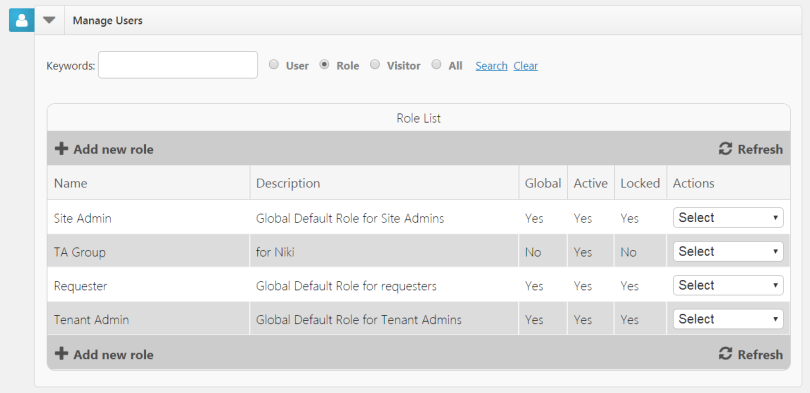This screenshot has height=393, width=810.
Task: Click 'Global Default Role for Site Admins' description
Action: tap(350, 218)
